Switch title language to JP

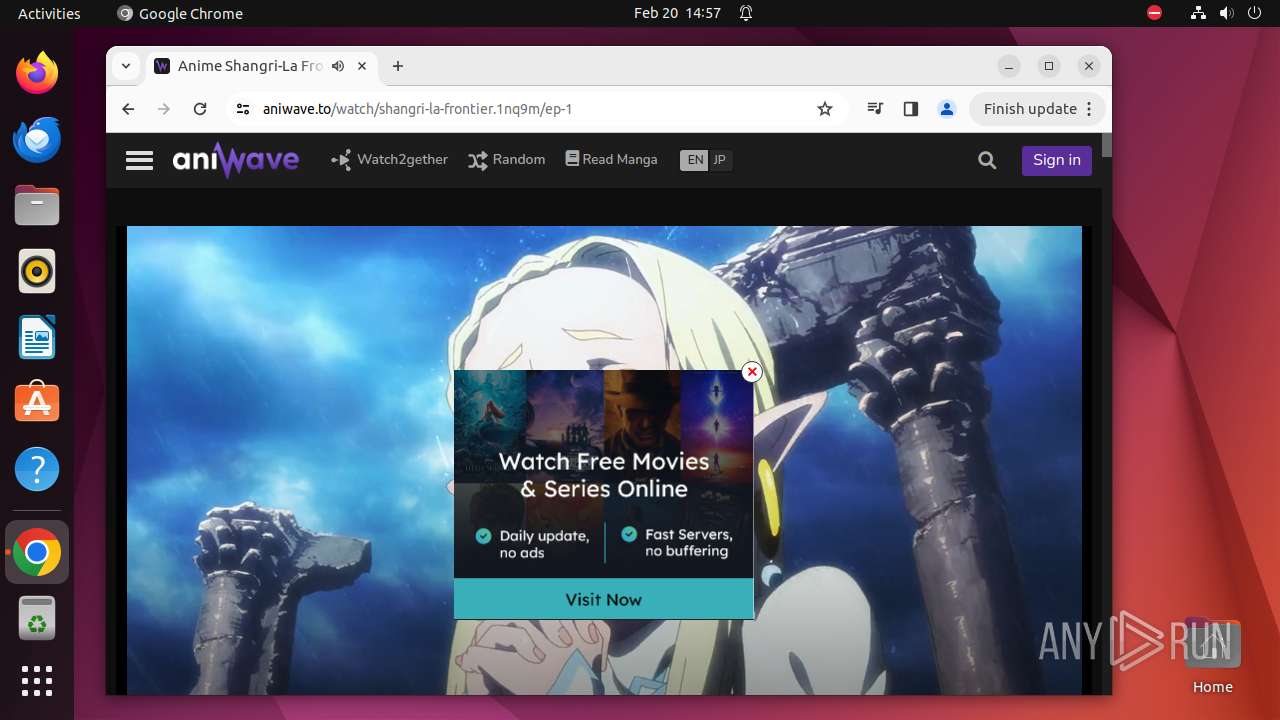pos(720,160)
